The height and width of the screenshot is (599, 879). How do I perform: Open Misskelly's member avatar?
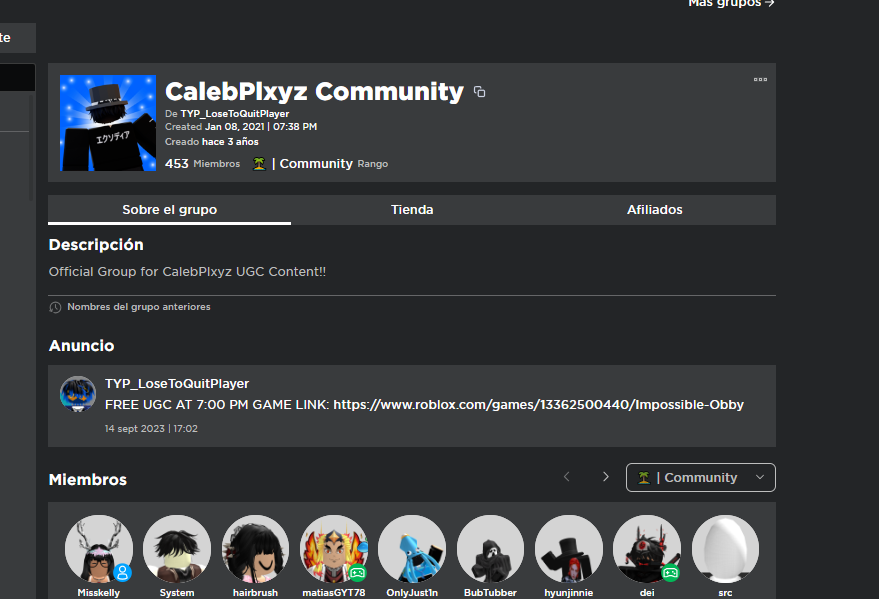[99, 549]
